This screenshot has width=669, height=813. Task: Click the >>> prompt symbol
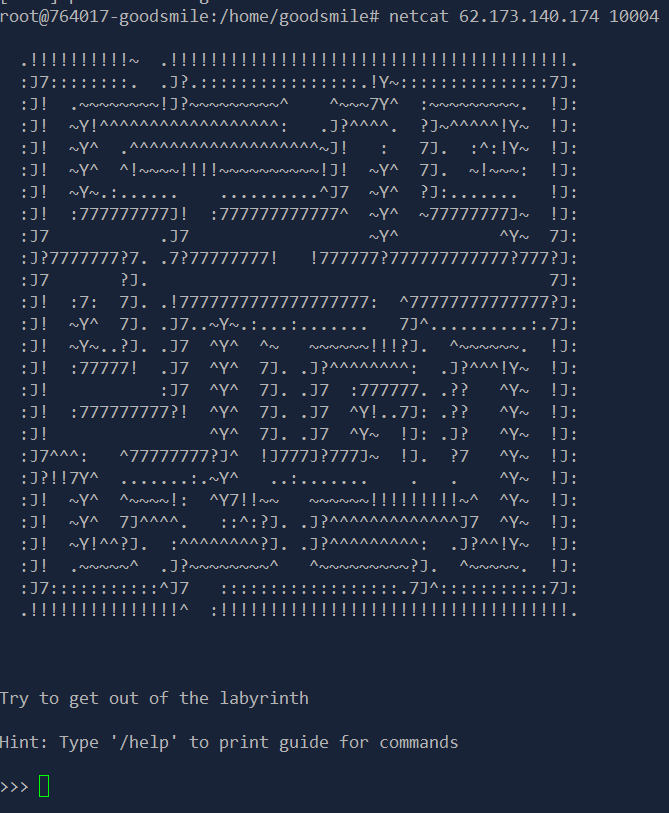[14, 787]
